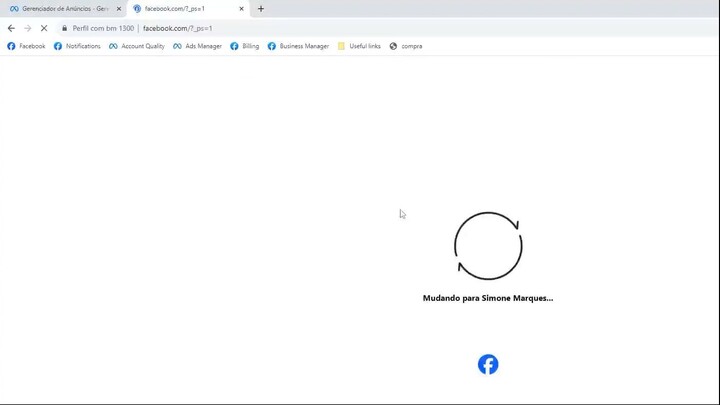Open the Ads Manager bookmark
Viewport: 720px width, 405px height.
pos(197,46)
